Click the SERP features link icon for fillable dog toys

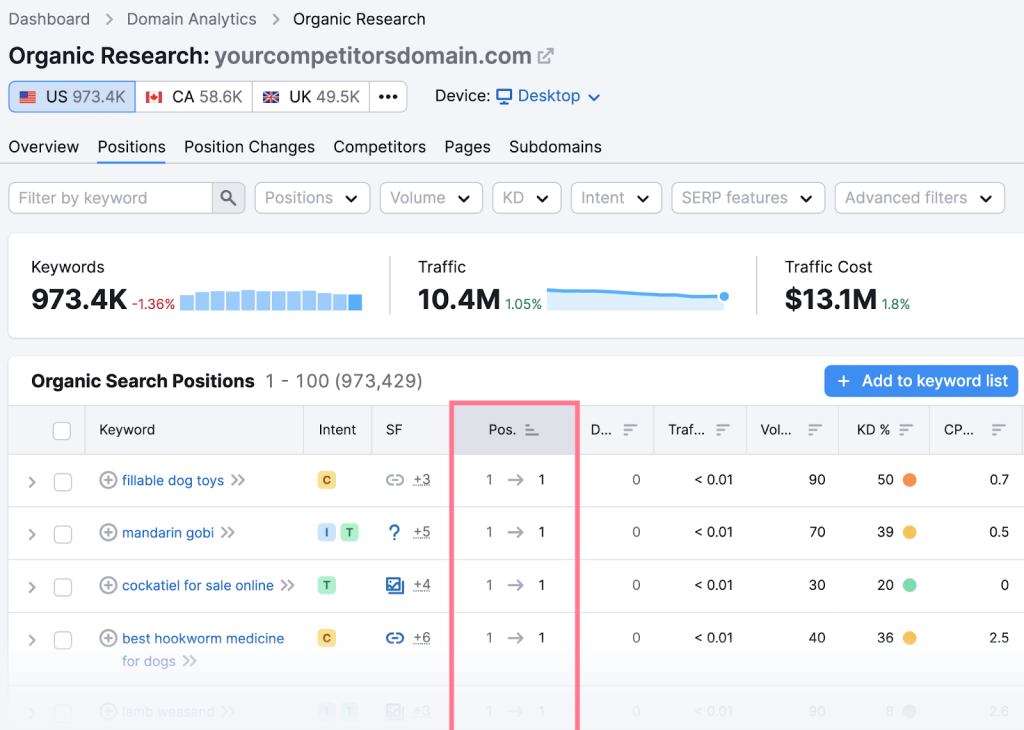(x=395, y=480)
